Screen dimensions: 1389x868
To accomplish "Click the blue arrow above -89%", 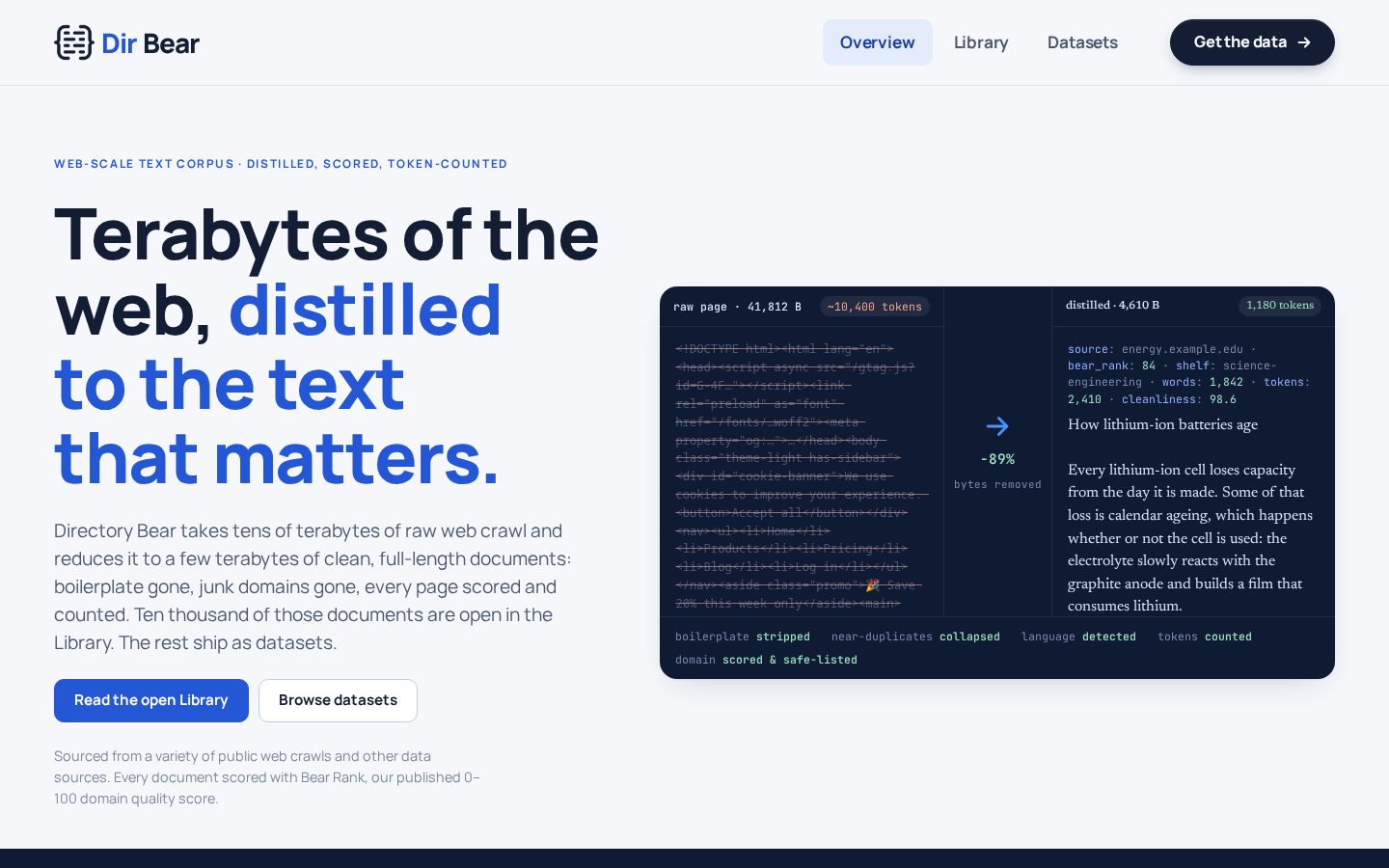I will pos(997,426).
